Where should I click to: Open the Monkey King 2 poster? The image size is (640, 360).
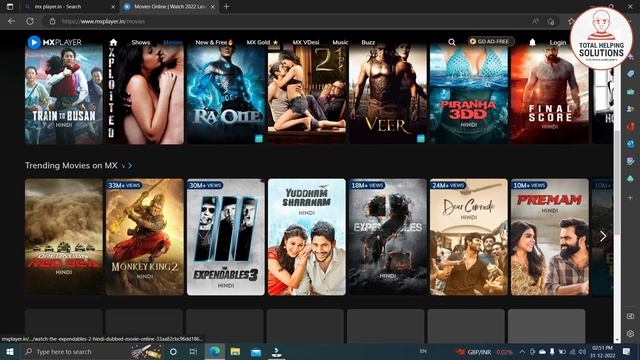point(145,237)
